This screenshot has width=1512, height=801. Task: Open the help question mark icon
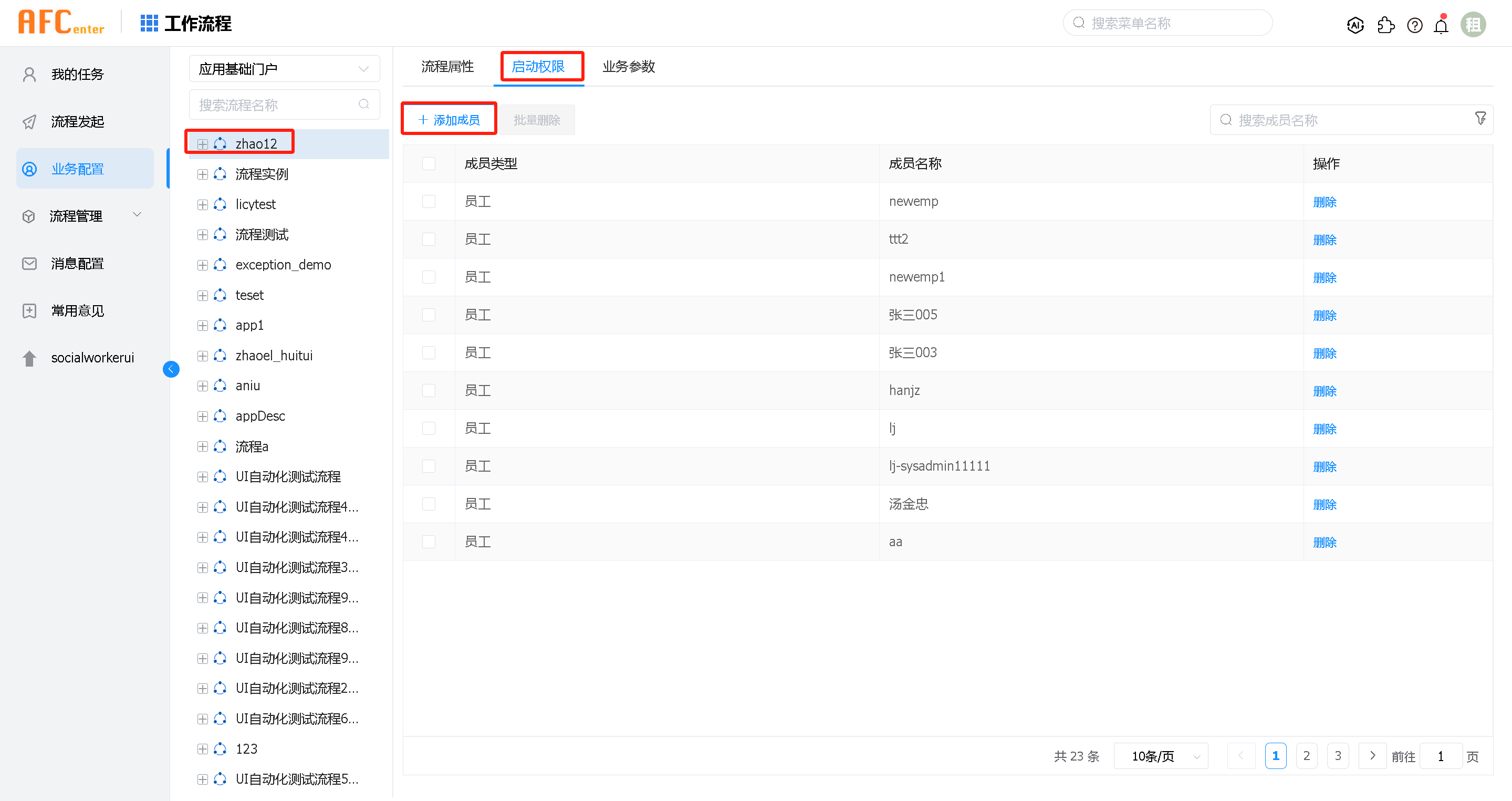point(1414,25)
